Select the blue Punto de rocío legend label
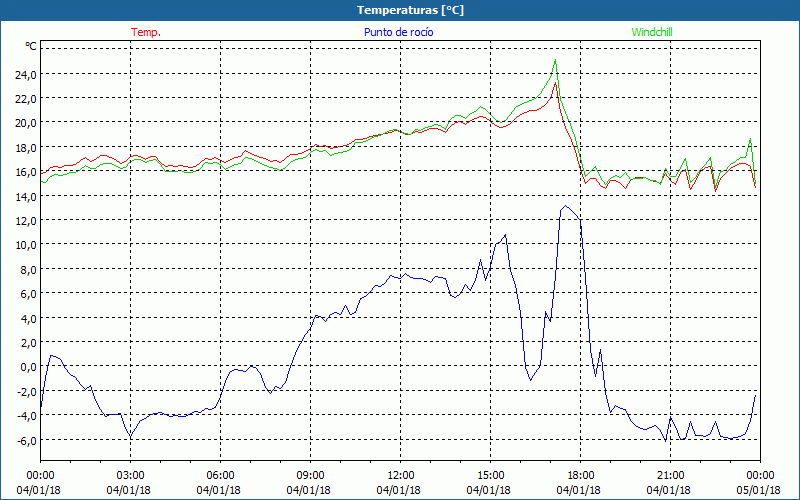Image resolution: width=800 pixels, height=500 pixels. pos(398,32)
